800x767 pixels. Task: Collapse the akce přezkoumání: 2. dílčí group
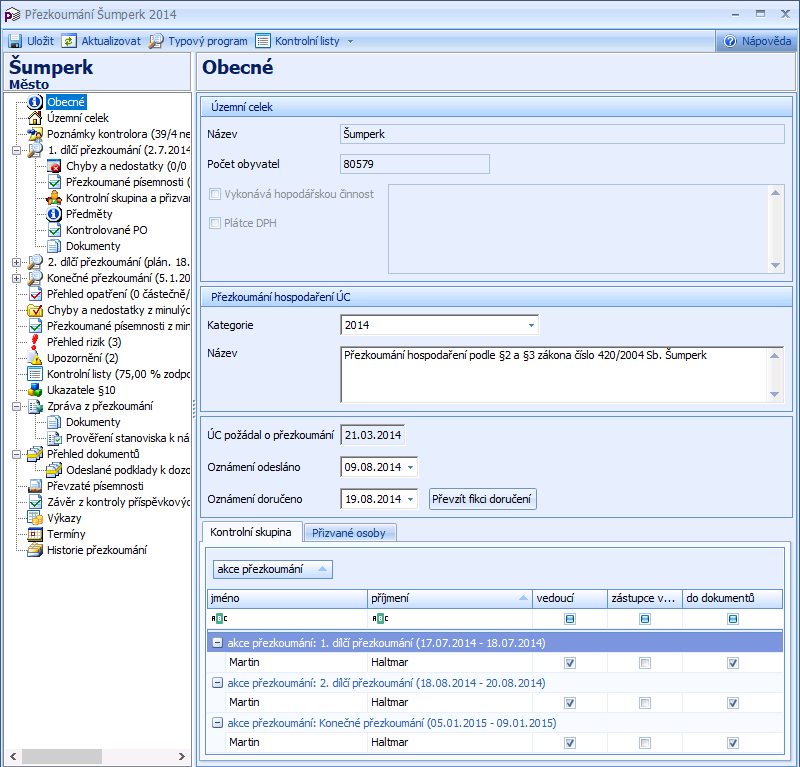[217, 682]
